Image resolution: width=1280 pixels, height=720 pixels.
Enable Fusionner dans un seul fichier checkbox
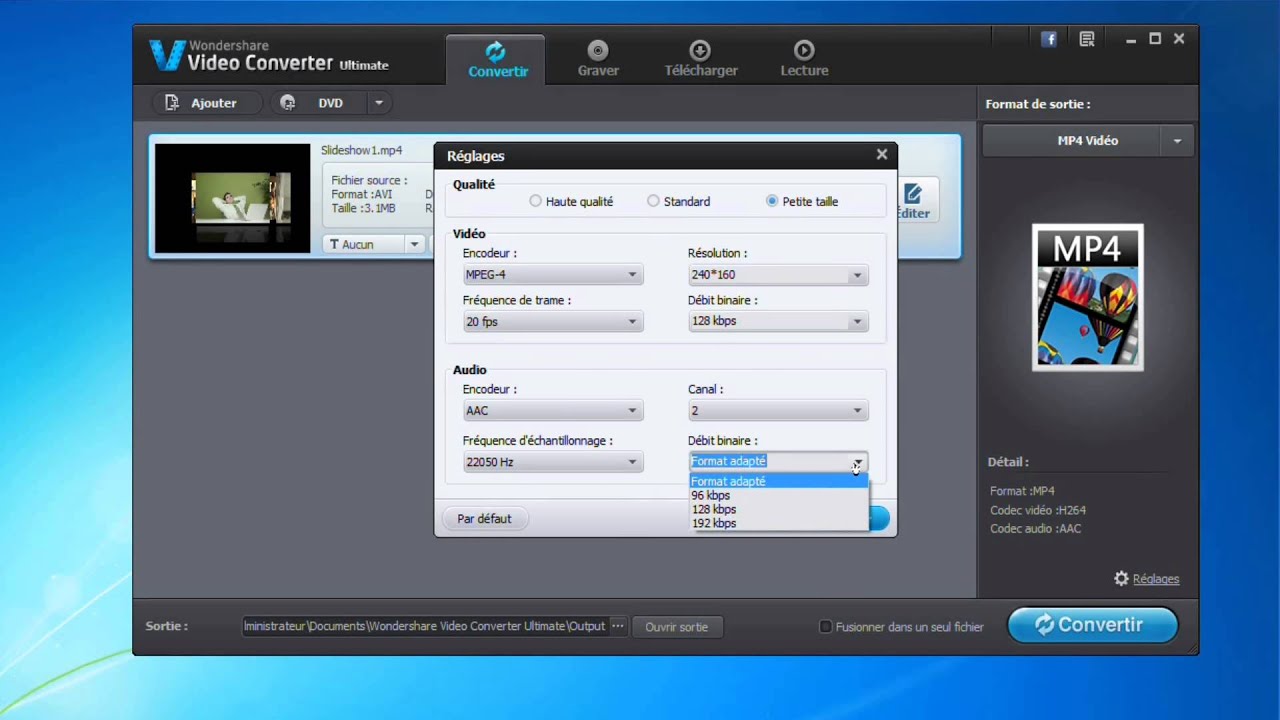pos(825,627)
